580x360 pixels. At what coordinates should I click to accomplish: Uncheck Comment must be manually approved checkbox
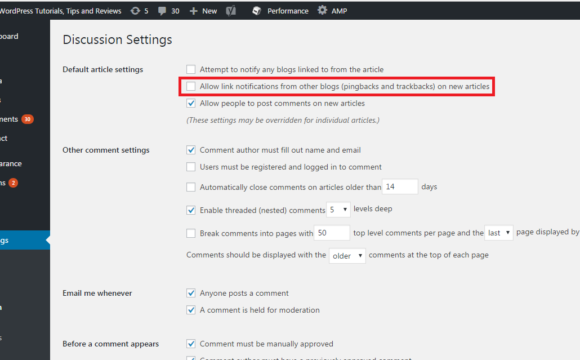click(191, 344)
